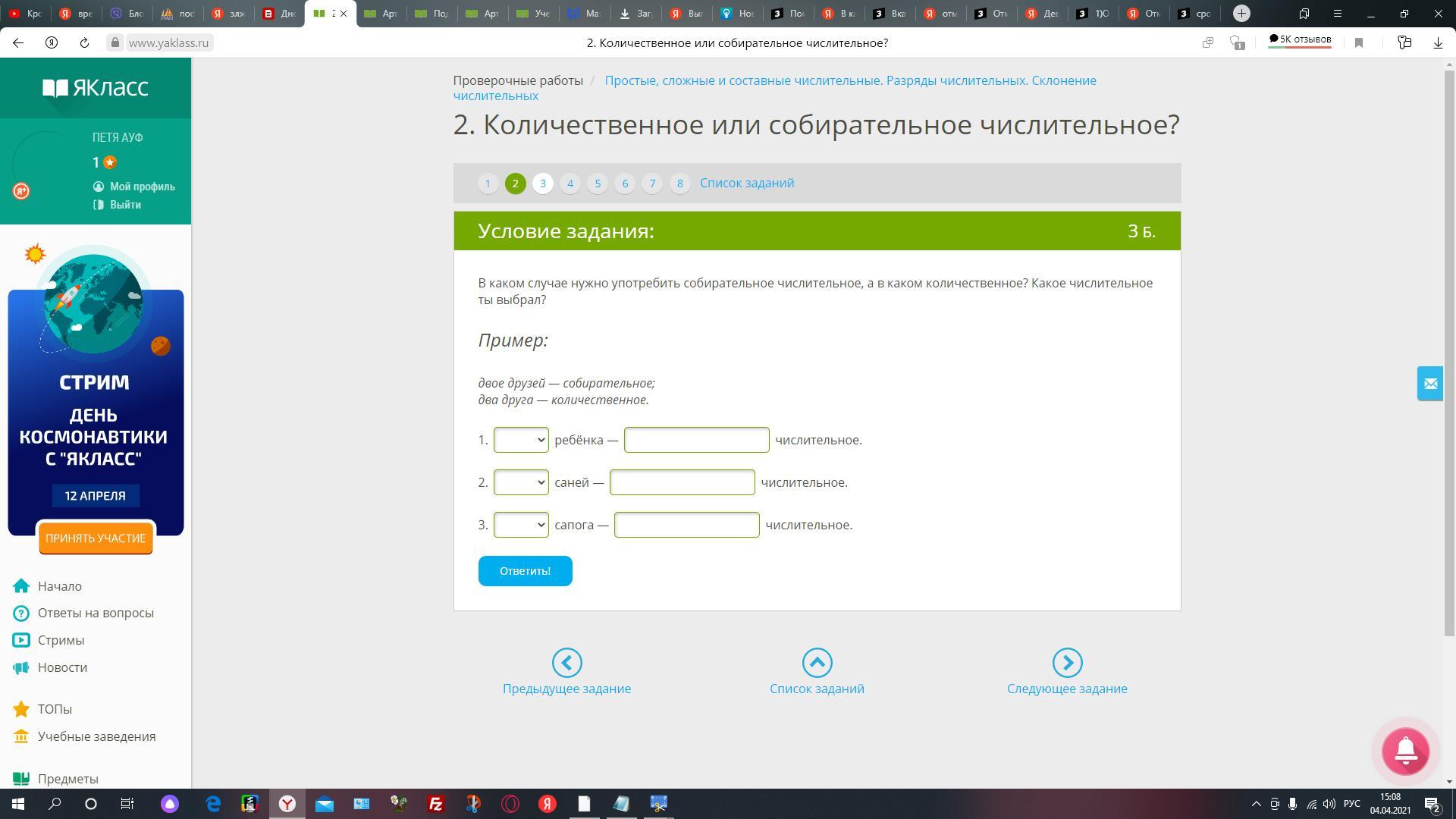This screenshot has width=1456, height=819.
Task: Expand the dropdown before сапога
Action: point(521,525)
